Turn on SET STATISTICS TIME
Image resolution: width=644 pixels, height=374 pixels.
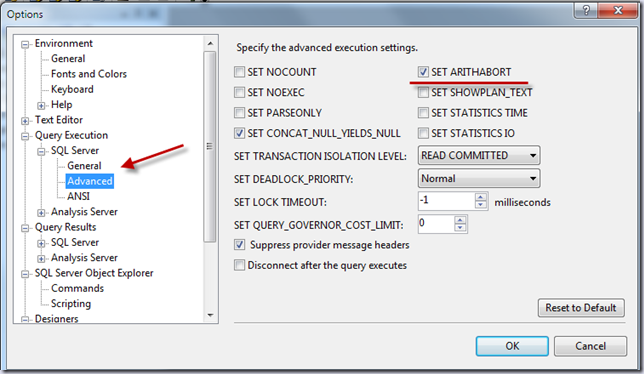click(x=423, y=112)
